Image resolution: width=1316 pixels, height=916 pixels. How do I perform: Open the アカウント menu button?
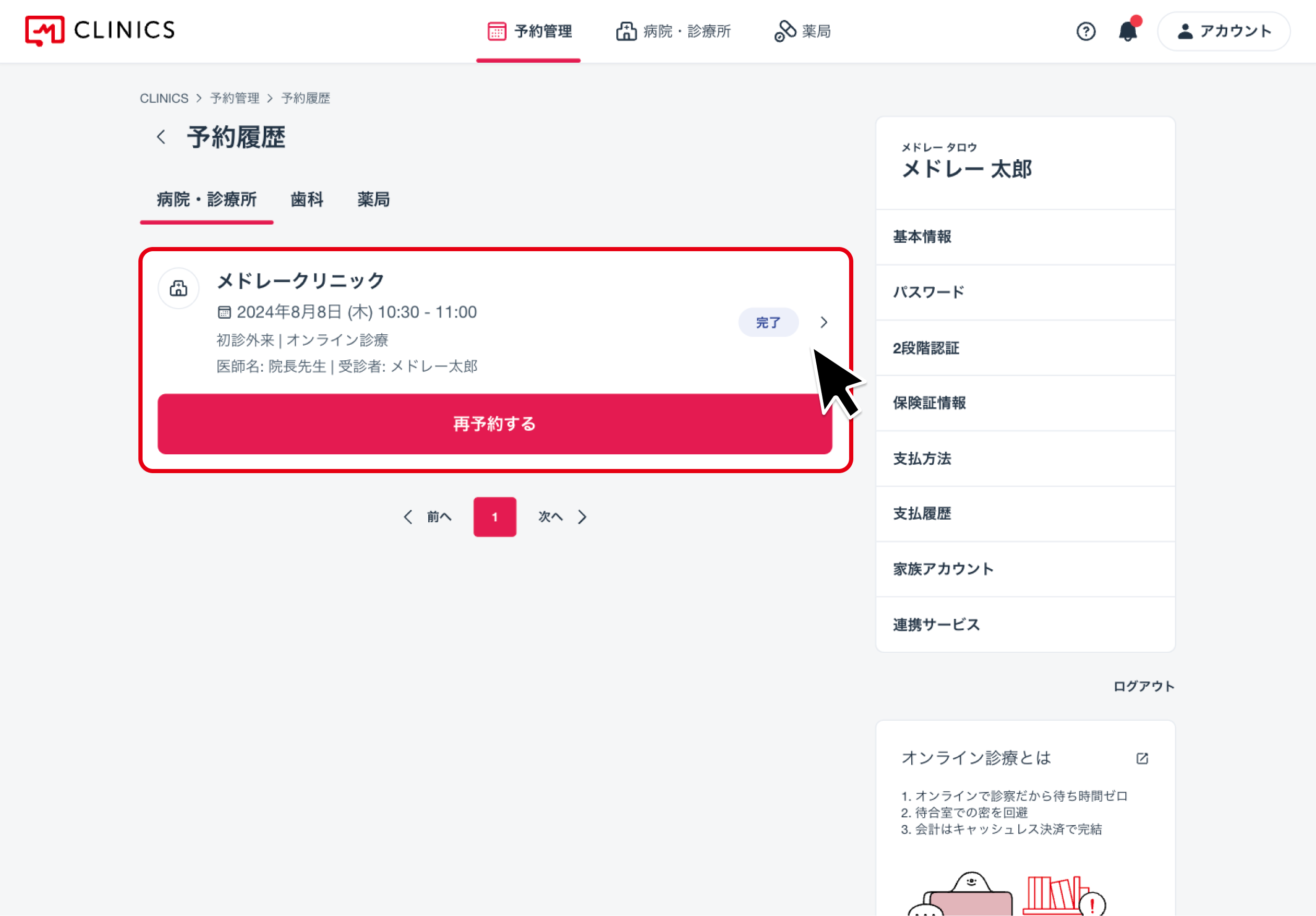click(1224, 31)
